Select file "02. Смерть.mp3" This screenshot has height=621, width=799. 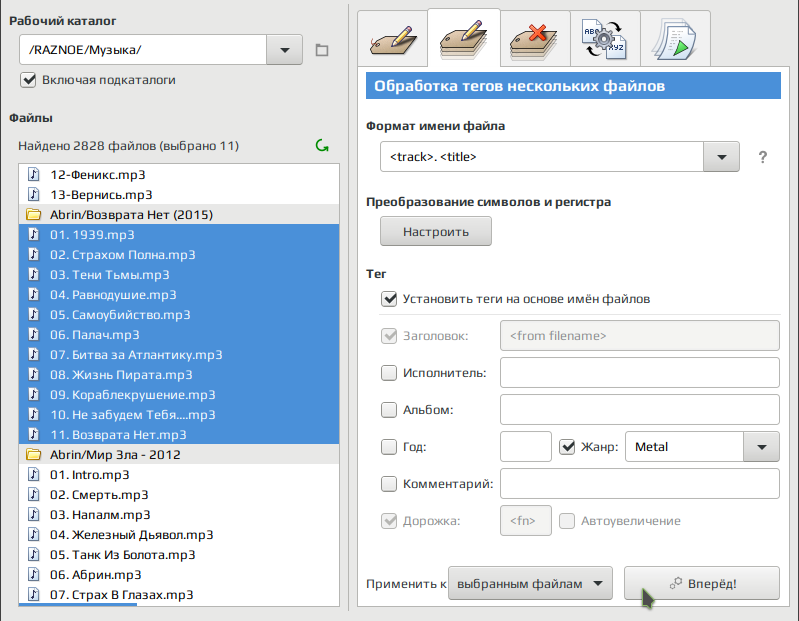(x=179, y=495)
